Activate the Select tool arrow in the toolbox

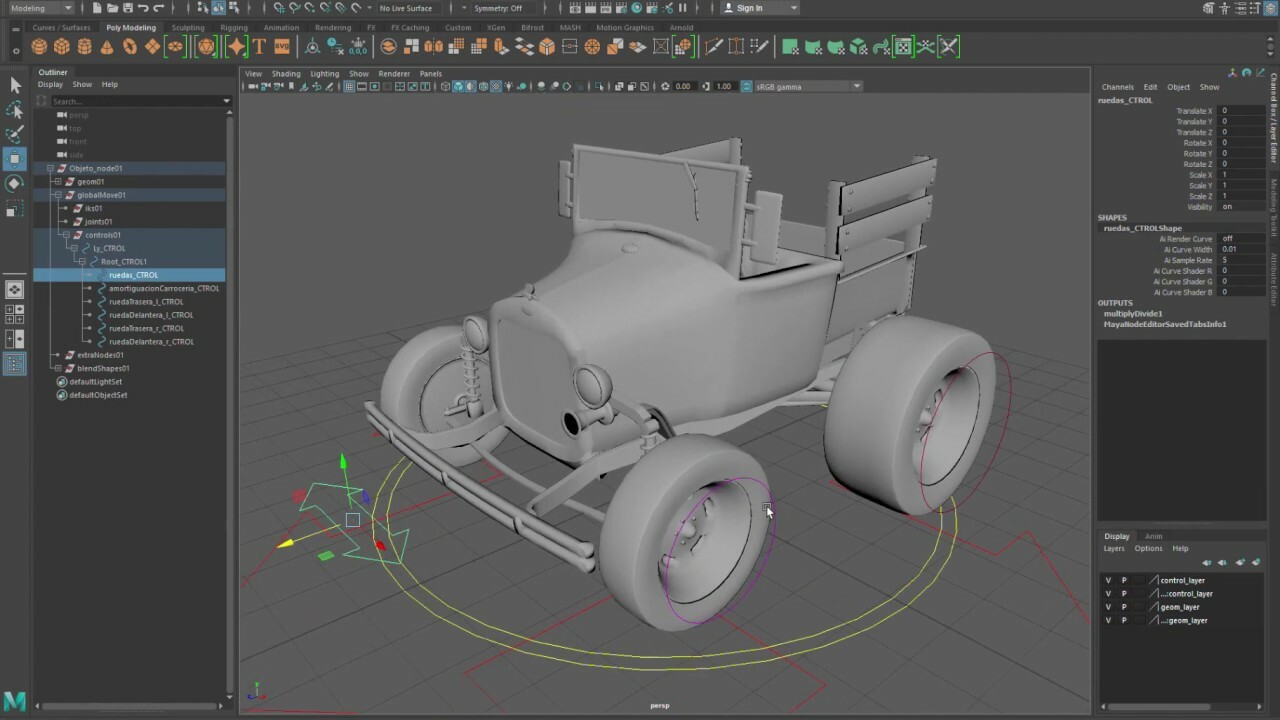15,84
